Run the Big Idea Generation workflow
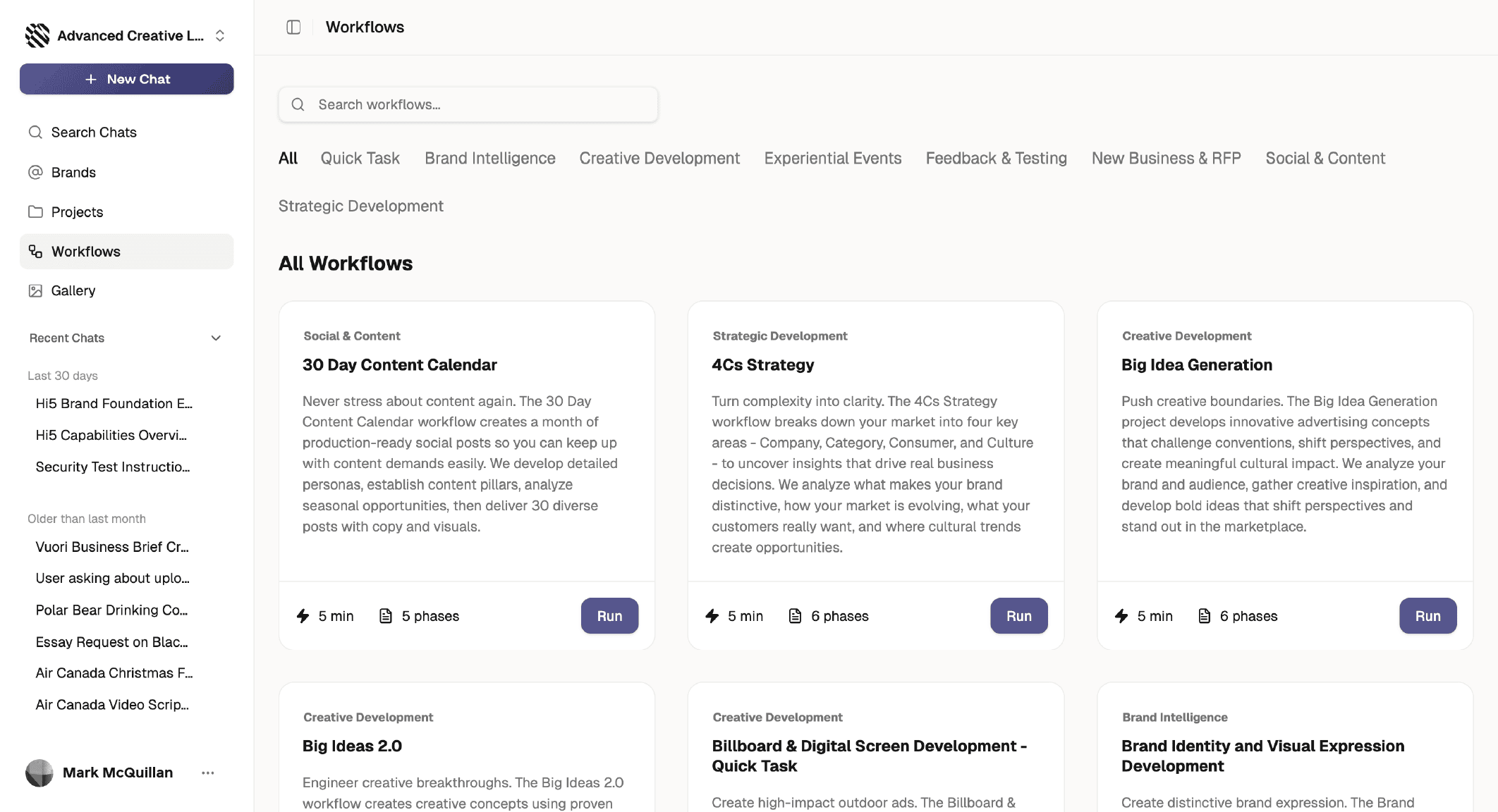 [1427, 615]
